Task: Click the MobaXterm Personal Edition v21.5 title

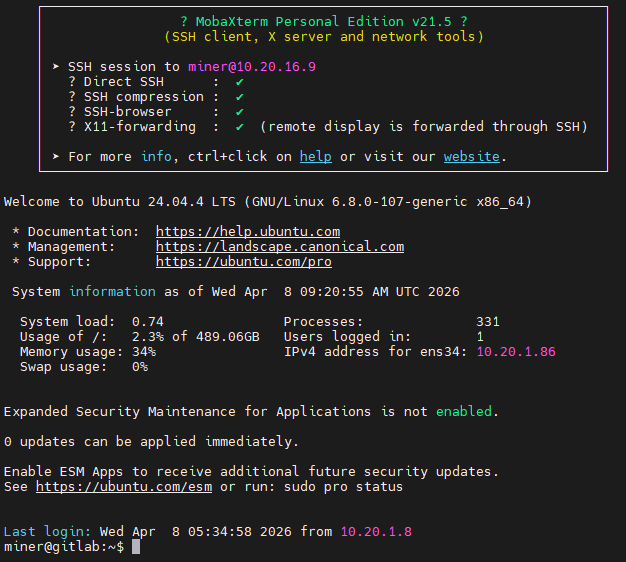Action: (323, 22)
